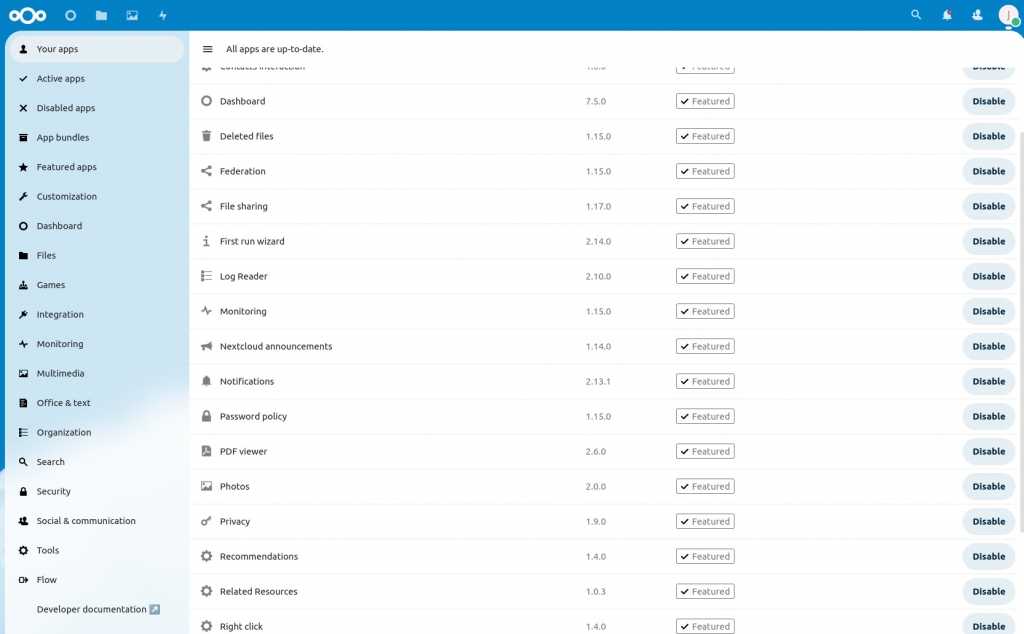
Task: Open the Photos app icon in the header
Action: tap(131, 15)
